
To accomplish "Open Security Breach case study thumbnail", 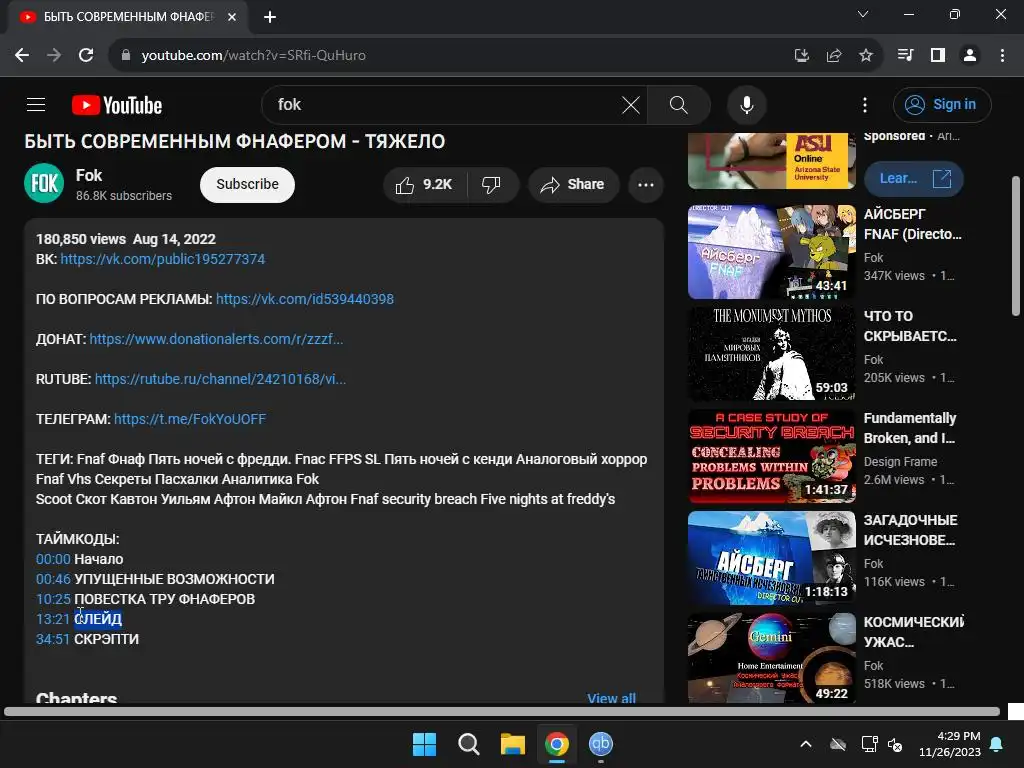I will coord(771,455).
